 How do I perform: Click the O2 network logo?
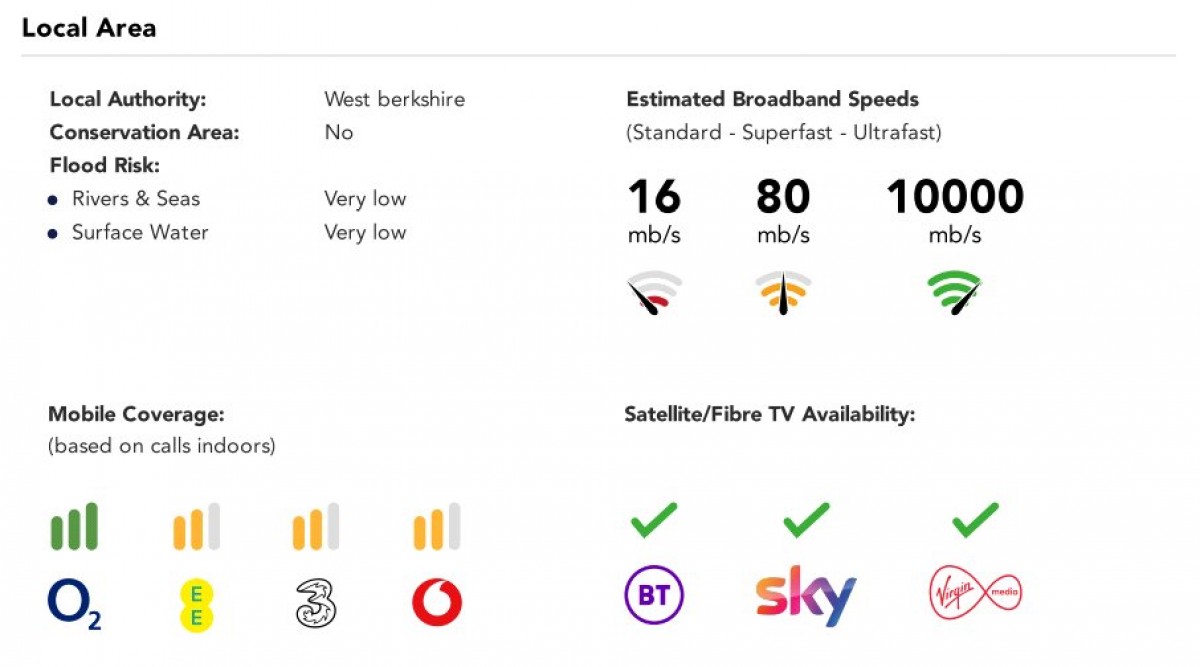(75, 604)
